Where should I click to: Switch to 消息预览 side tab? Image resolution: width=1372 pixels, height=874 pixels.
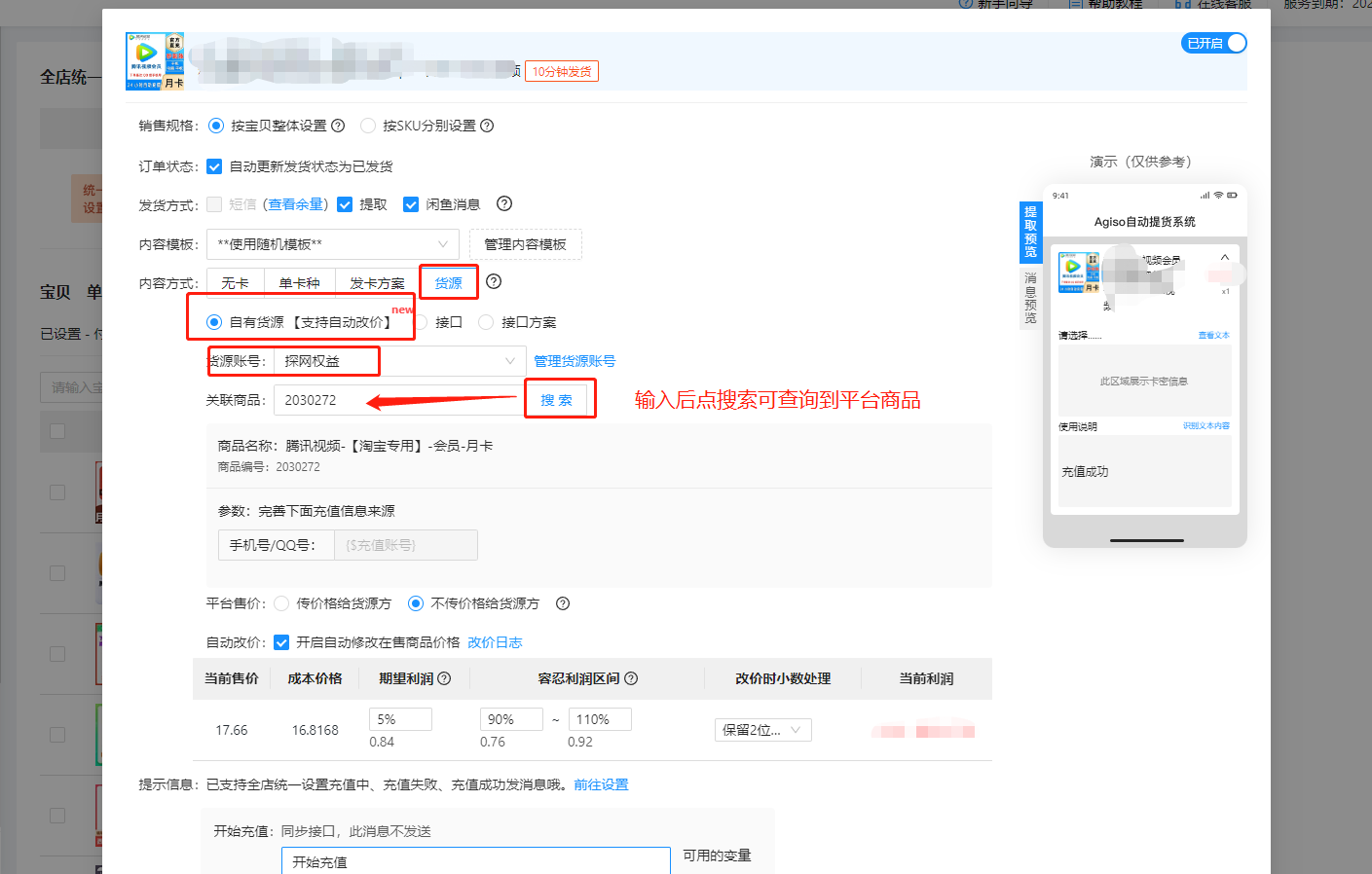[1030, 298]
